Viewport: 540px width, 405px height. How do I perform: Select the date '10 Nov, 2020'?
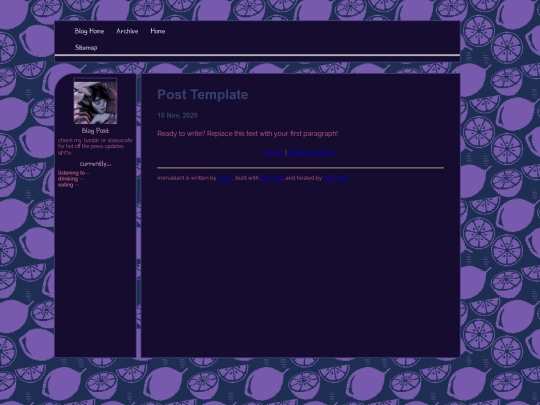pos(177,115)
